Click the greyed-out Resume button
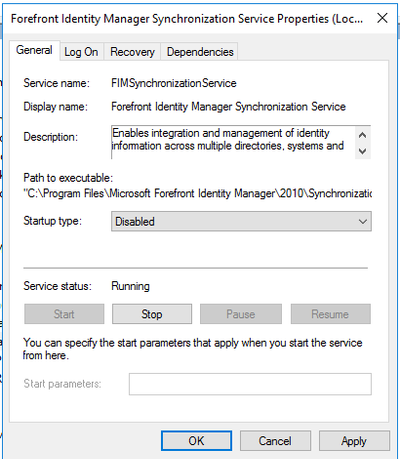Image resolution: width=400 pixels, height=459 pixels. point(330,314)
